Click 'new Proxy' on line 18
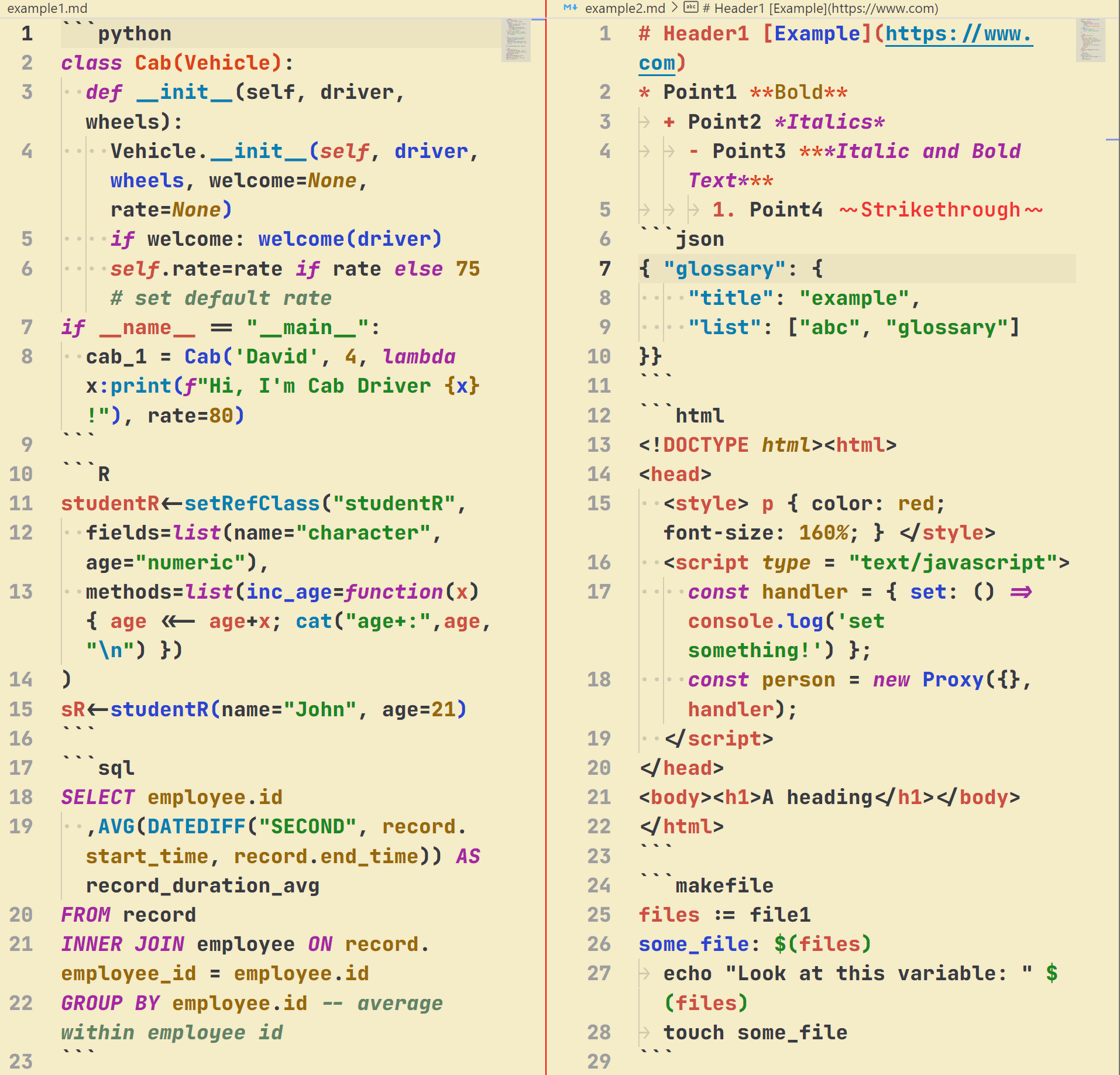Screen dimensions: 1120x1075 click(927, 679)
